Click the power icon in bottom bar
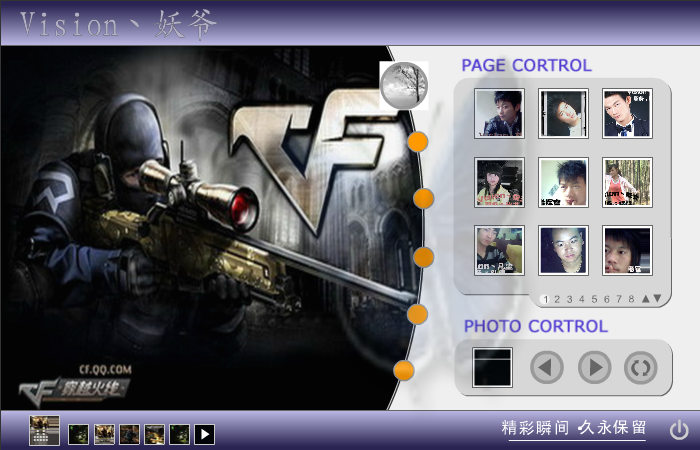The width and height of the screenshot is (700, 450). coord(679,430)
